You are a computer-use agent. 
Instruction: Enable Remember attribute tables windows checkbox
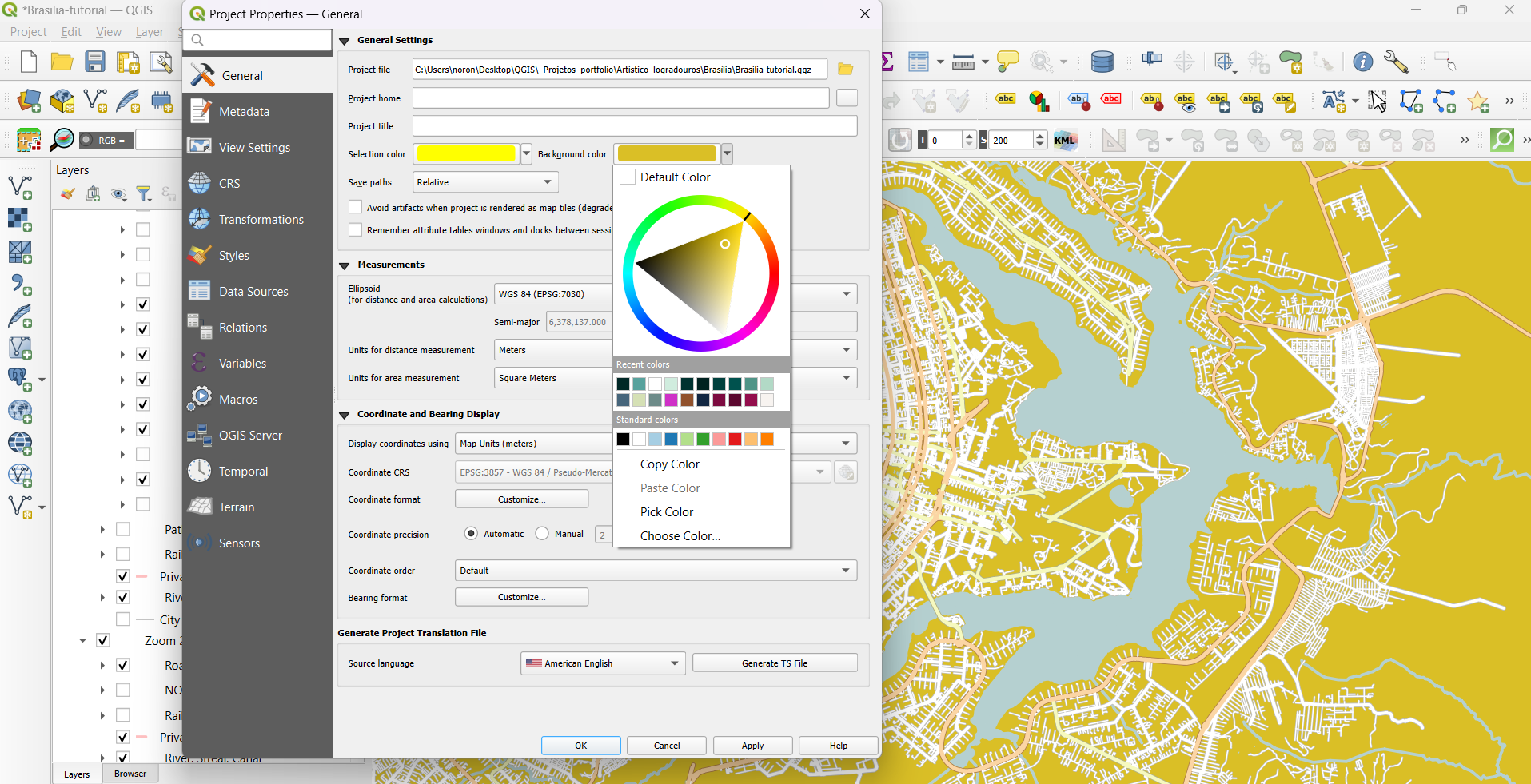click(356, 229)
